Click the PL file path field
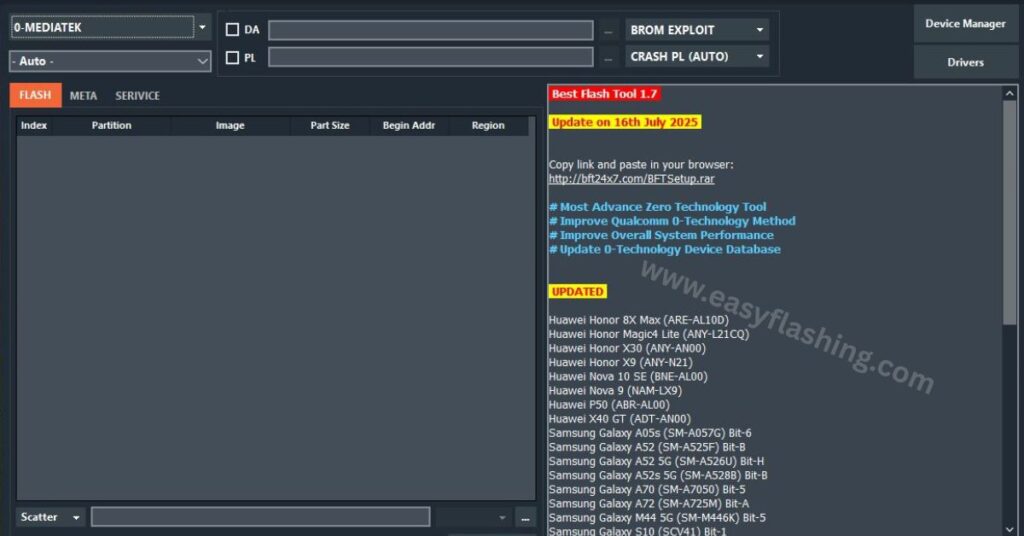 click(431, 57)
